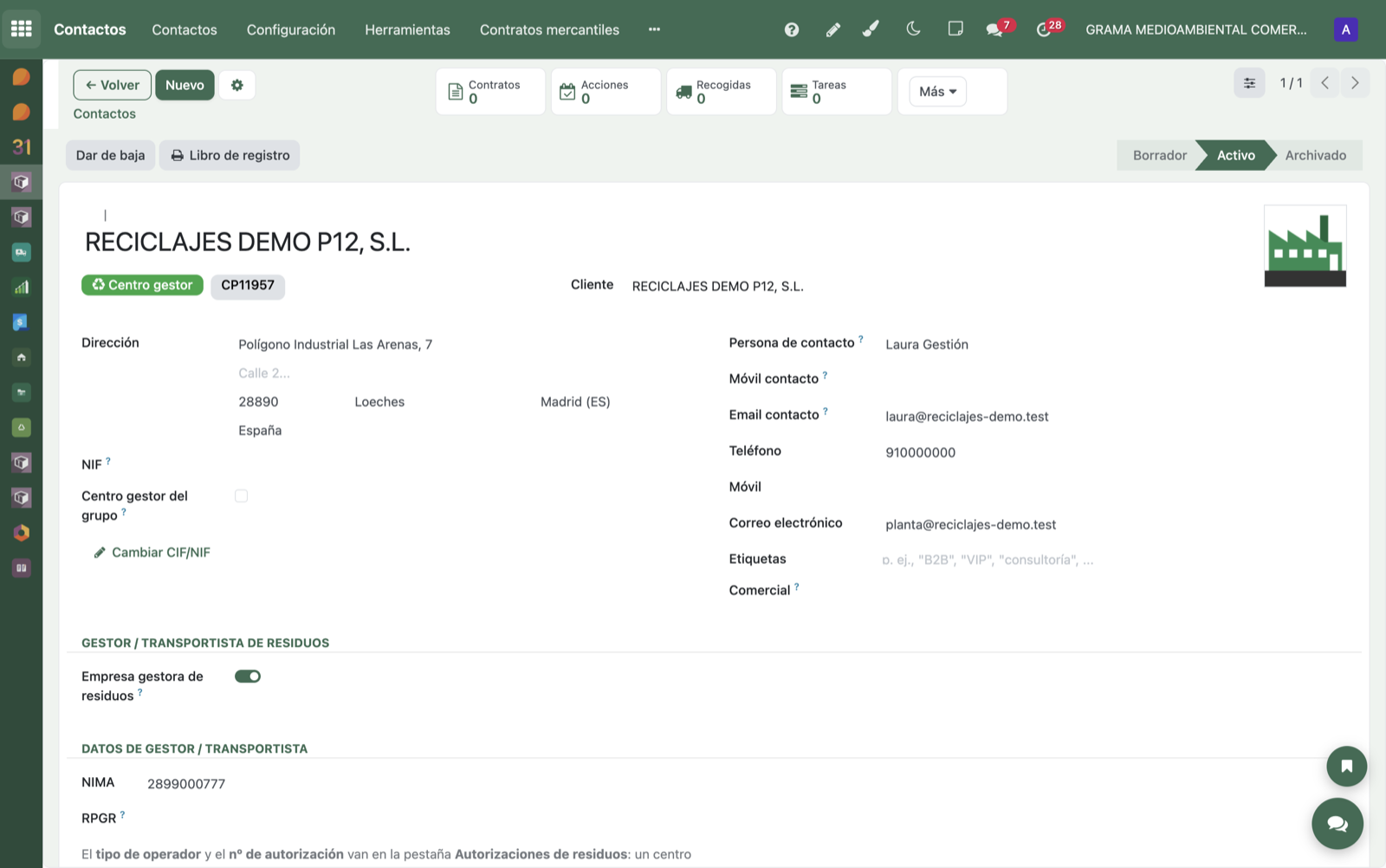This screenshot has height=868, width=1386.
Task: Open Configuración menu
Action: pyautogui.click(x=291, y=29)
